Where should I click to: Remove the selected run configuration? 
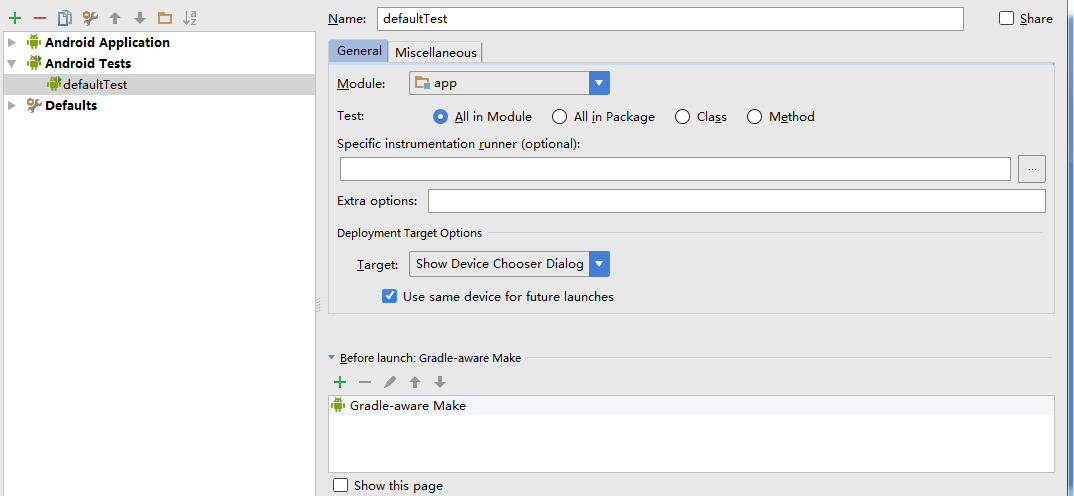[40, 18]
